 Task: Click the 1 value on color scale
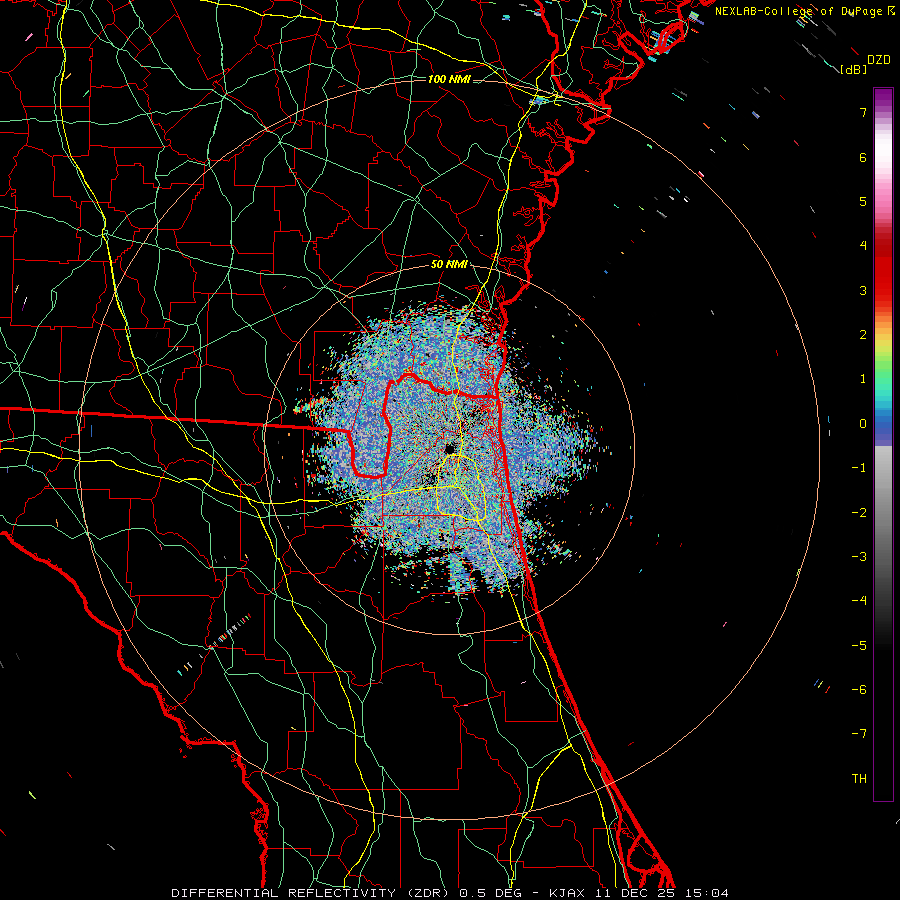pos(863,379)
